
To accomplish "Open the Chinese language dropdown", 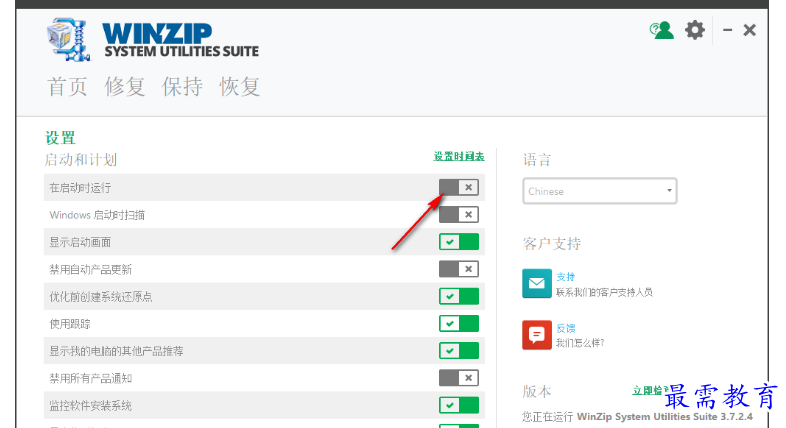I will click(x=600, y=191).
